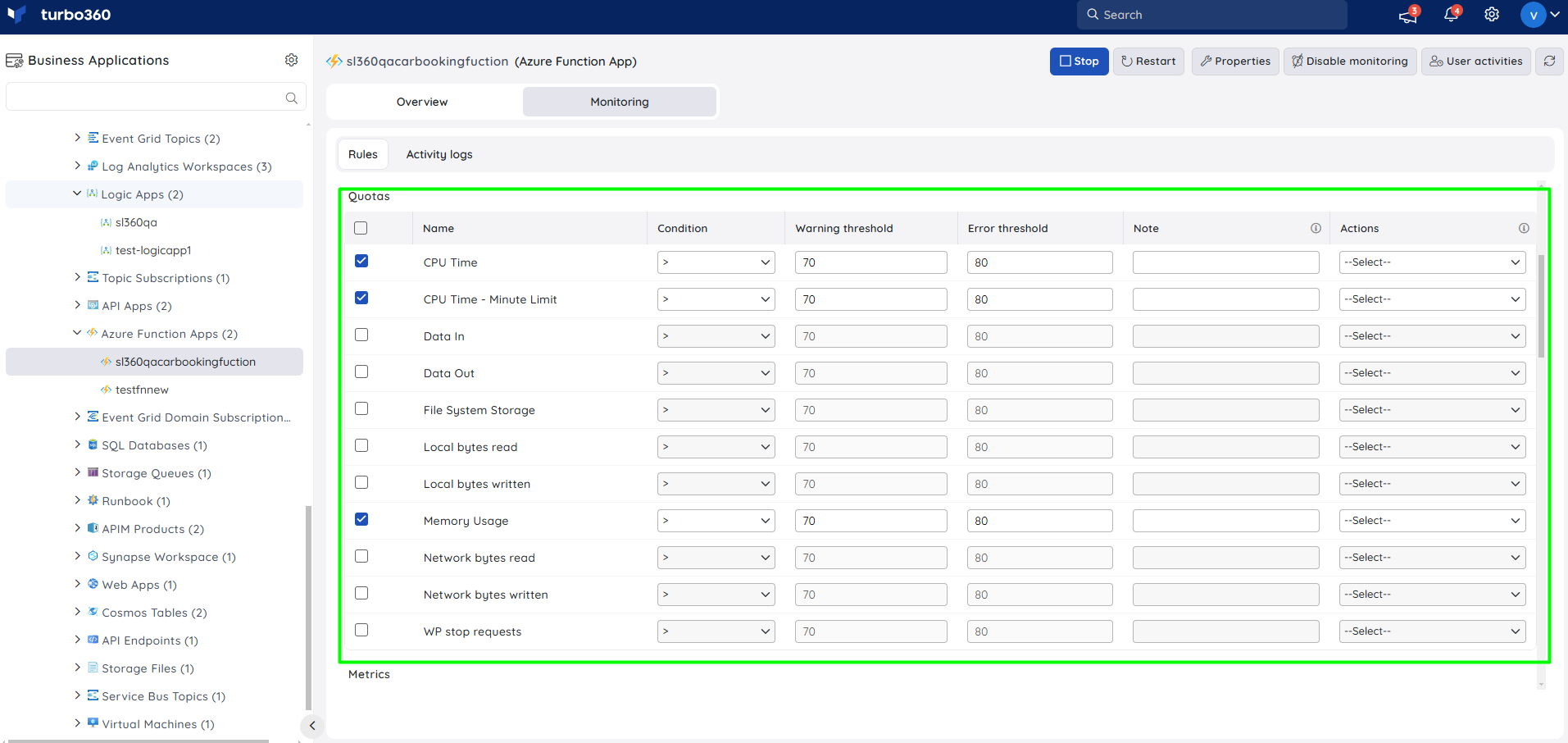Select the sl360qa logic app item
Viewport: 1568px width, 743px height.
[x=136, y=222]
